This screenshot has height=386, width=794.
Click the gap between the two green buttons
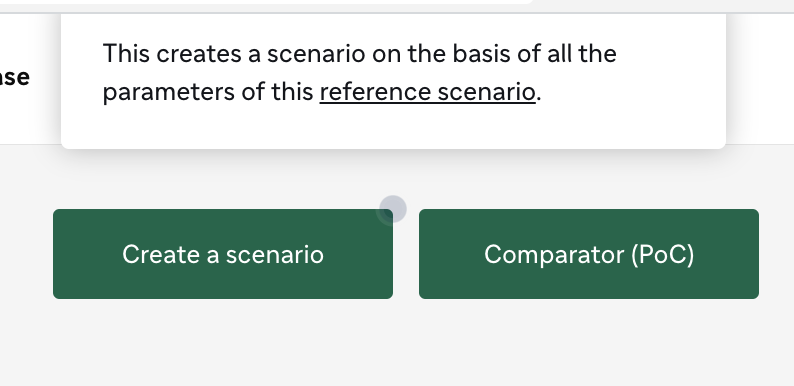406,254
